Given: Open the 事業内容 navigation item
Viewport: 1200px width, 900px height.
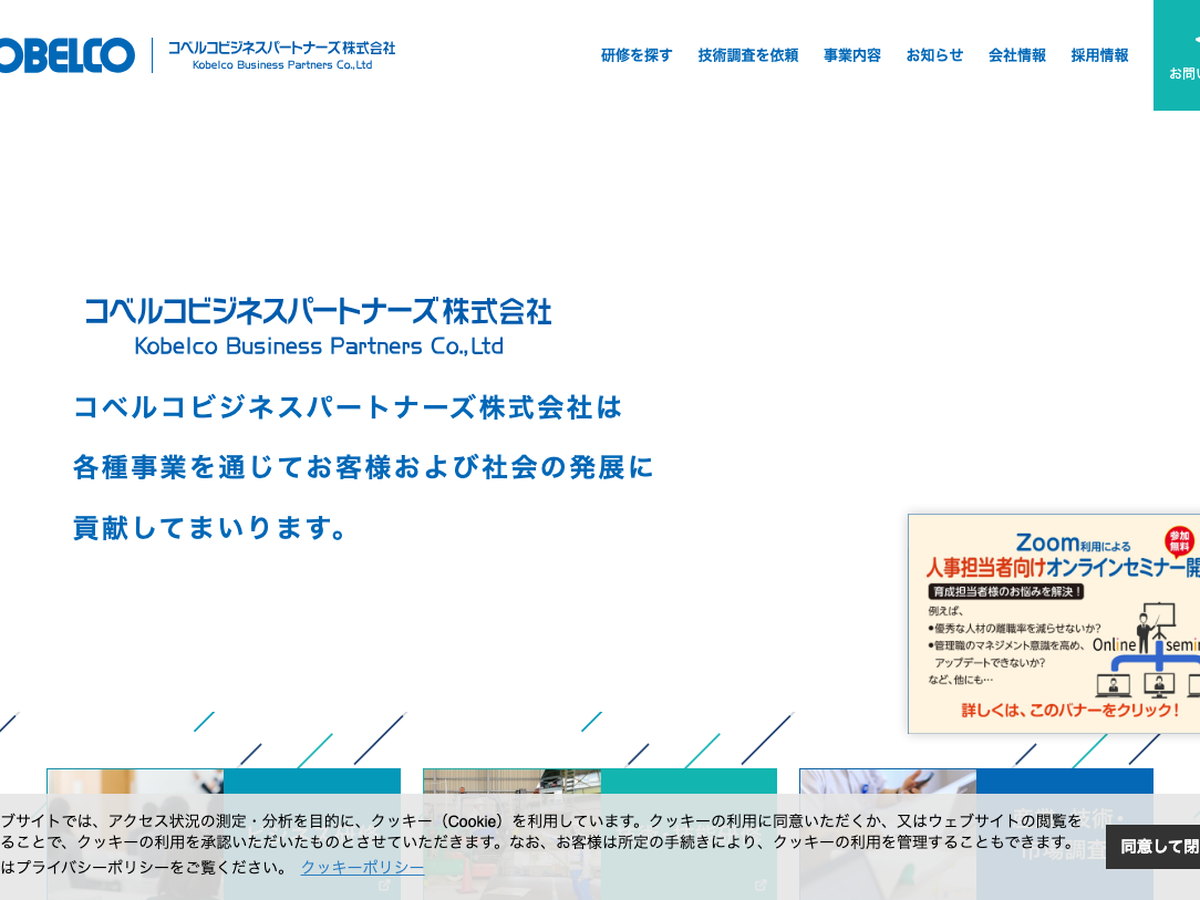Looking at the screenshot, I should [x=852, y=55].
